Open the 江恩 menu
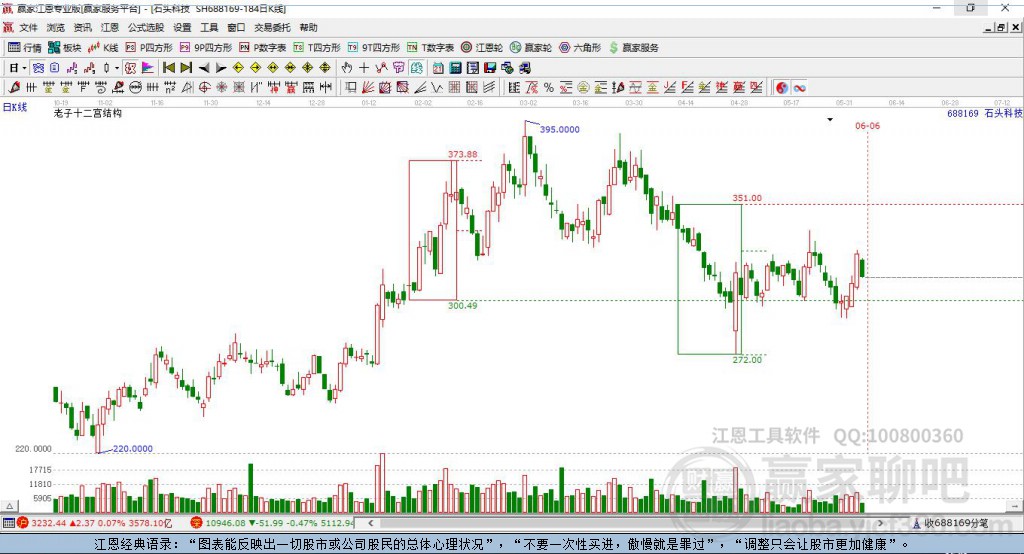The width and height of the screenshot is (1024, 554). pyautogui.click(x=110, y=27)
